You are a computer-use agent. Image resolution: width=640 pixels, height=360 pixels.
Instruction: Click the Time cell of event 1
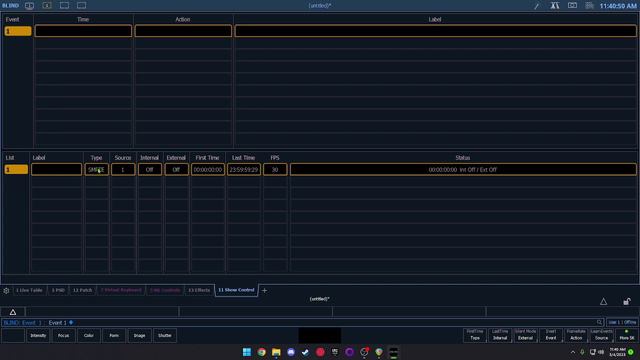pos(83,31)
